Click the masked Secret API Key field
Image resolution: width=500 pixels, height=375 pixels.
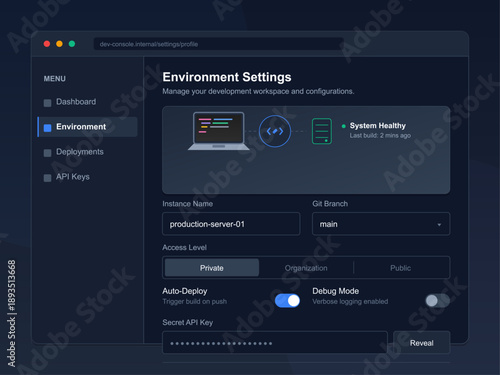point(275,343)
